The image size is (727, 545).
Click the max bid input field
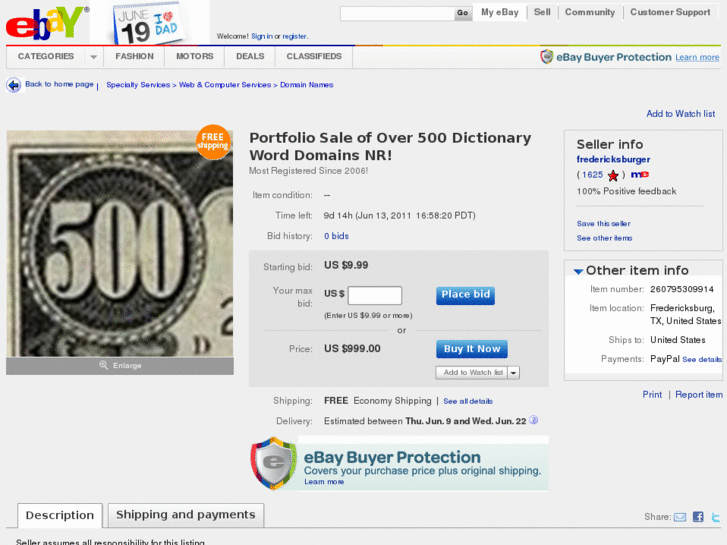click(x=374, y=295)
